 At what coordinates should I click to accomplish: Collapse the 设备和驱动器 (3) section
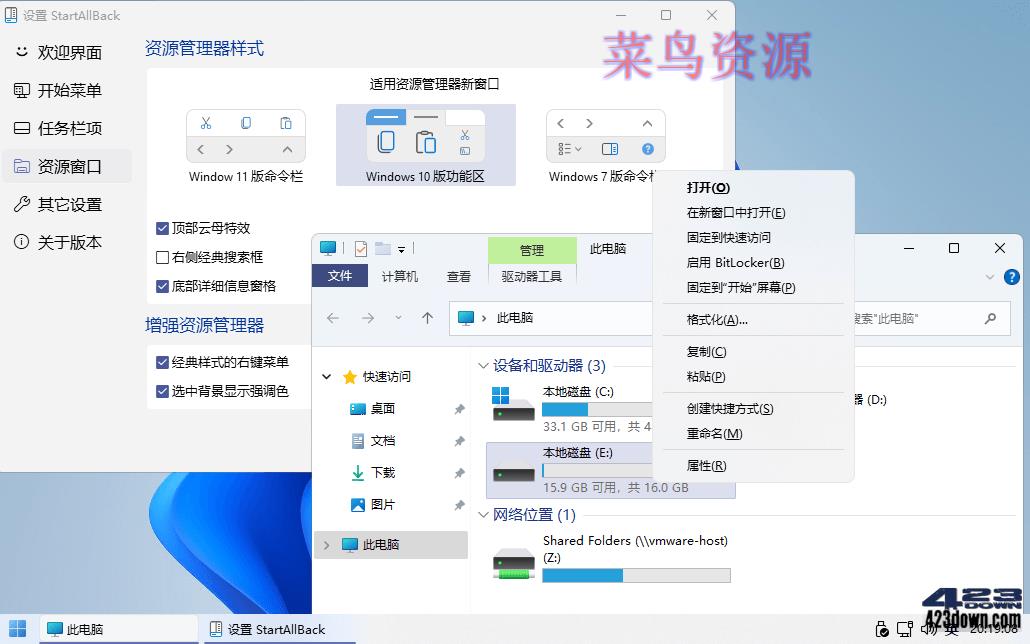[x=483, y=366]
